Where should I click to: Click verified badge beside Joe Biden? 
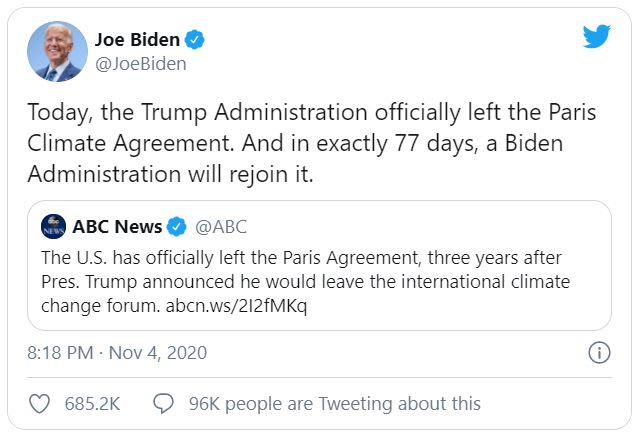pos(197,40)
